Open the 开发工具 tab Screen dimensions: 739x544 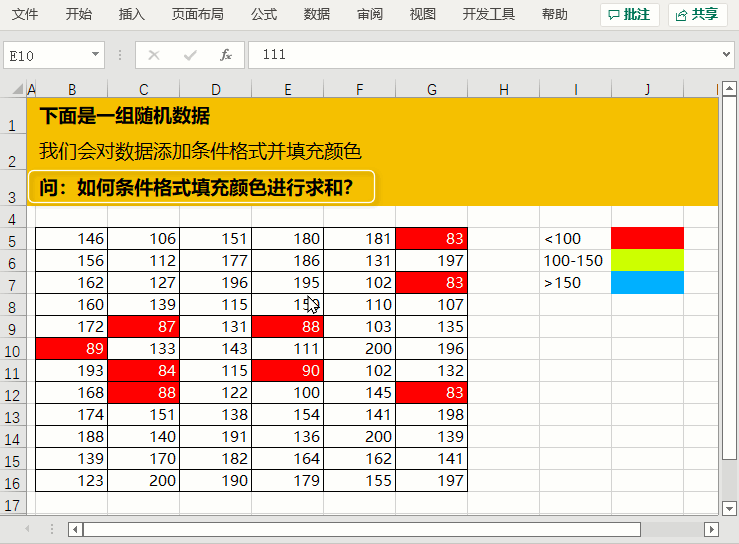tap(489, 15)
